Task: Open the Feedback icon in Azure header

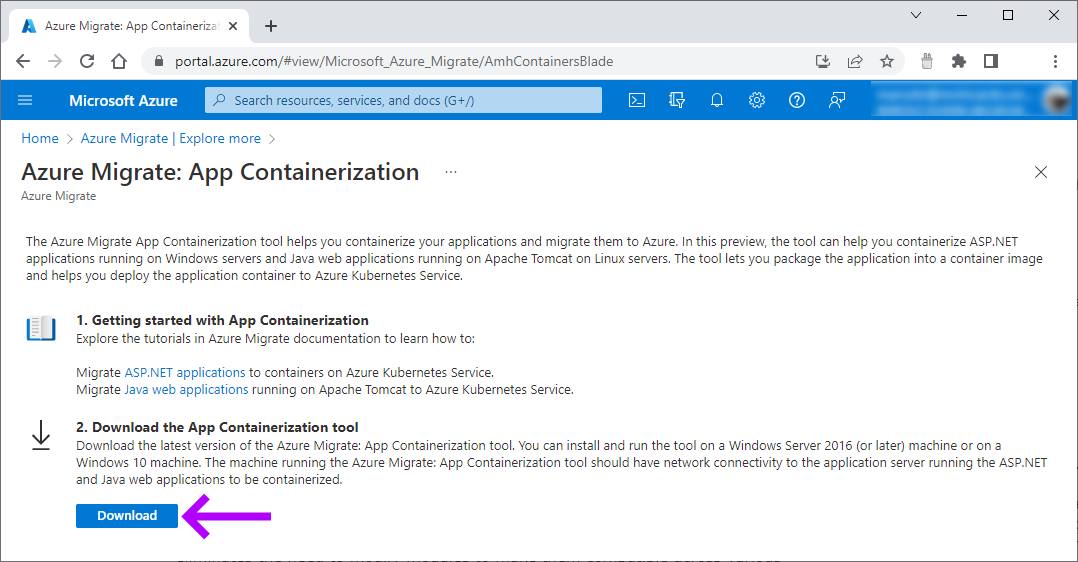Action: tap(836, 100)
